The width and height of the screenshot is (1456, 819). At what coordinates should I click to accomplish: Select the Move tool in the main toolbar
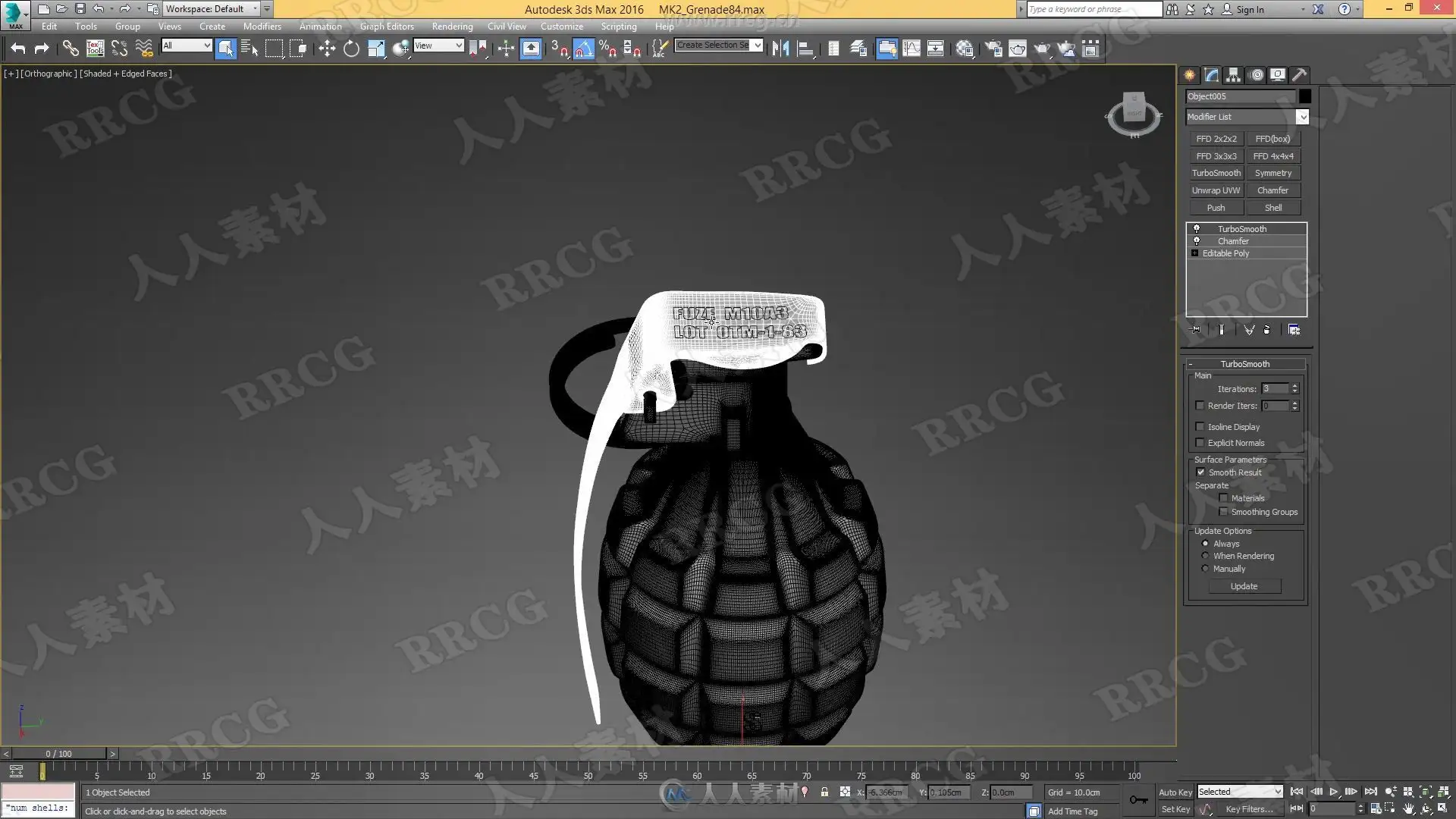coord(327,49)
